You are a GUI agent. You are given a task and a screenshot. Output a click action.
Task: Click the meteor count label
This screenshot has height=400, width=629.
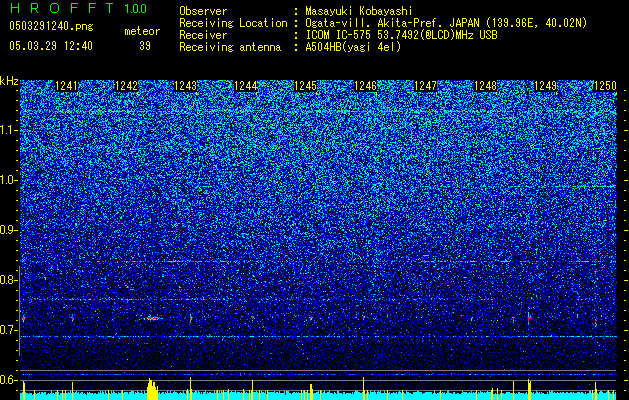(142, 31)
